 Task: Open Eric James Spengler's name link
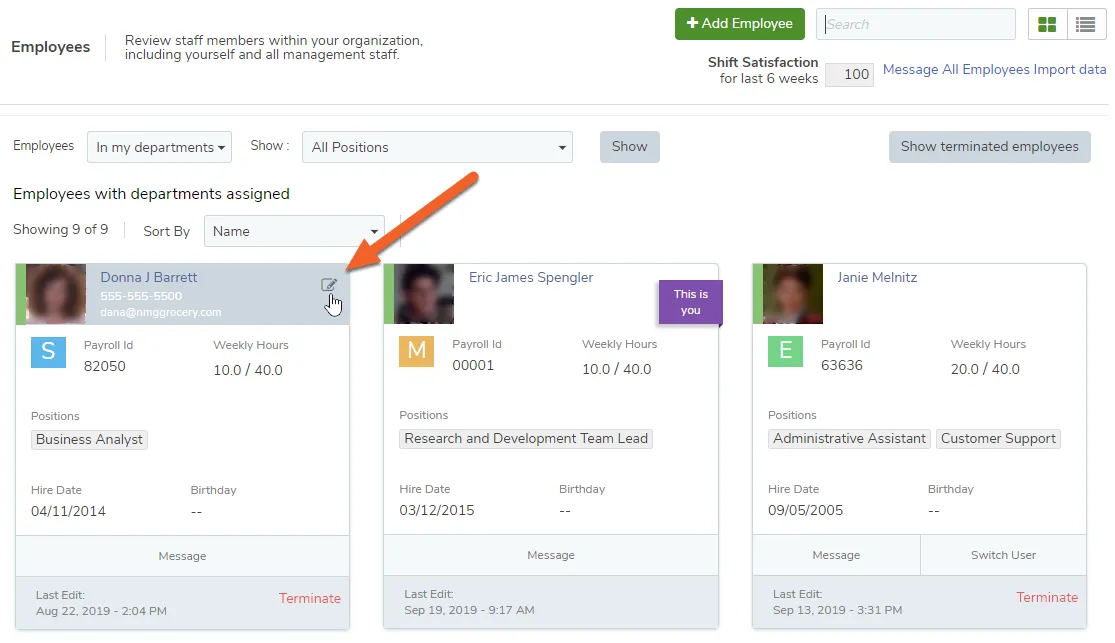pos(530,277)
